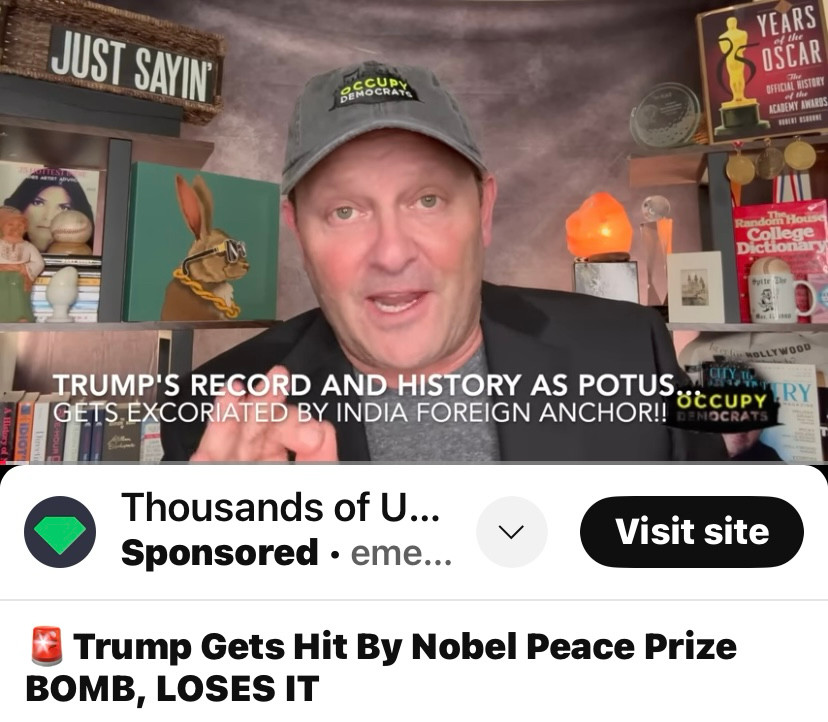
Task: Open the advertiser page via Visit site
Action: point(692,531)
